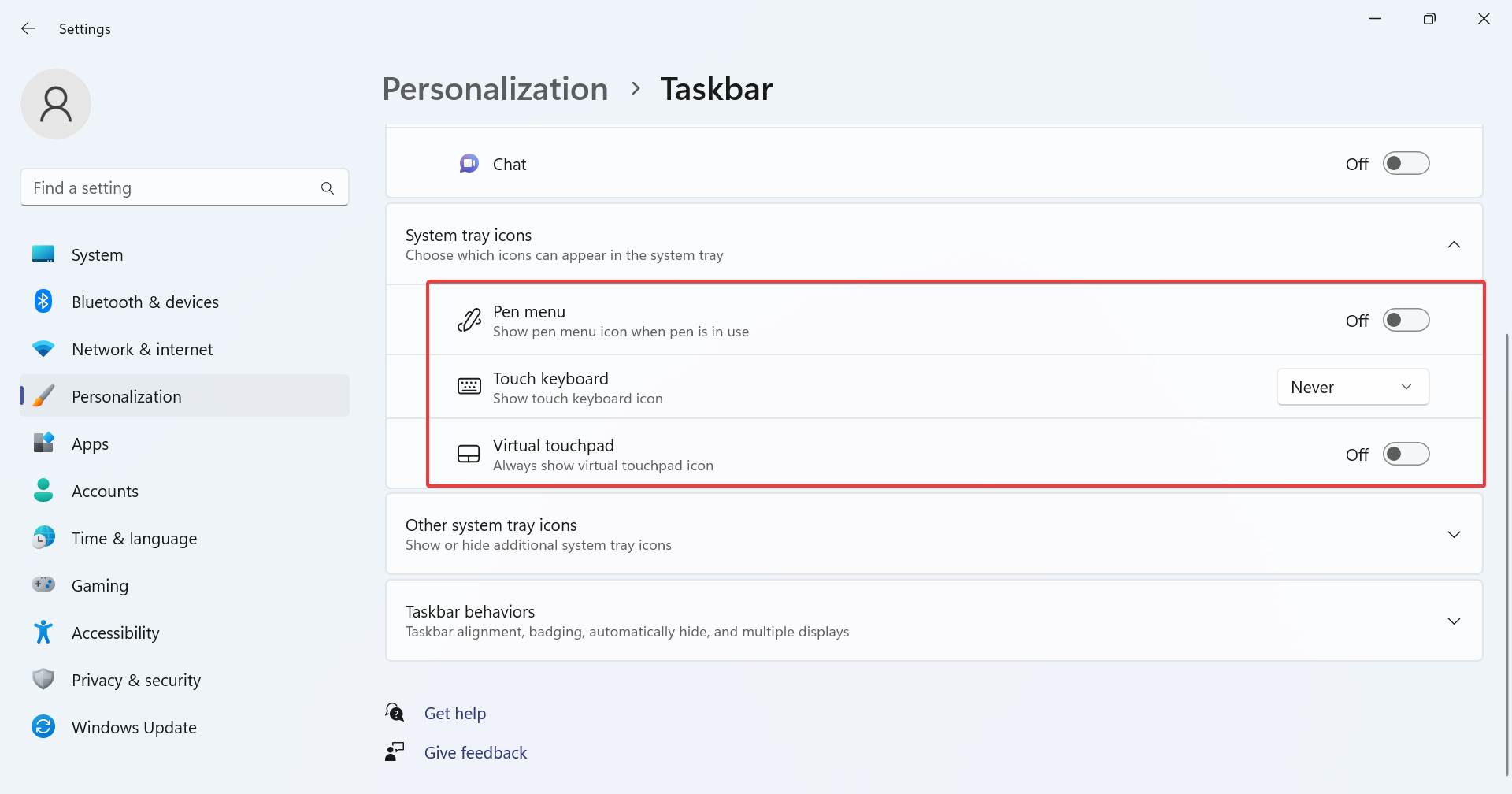The height and width of the screenshot is (794, 1512).
Task: Open the Touch keyboard Never dropdown
Action: point(1353,387)
